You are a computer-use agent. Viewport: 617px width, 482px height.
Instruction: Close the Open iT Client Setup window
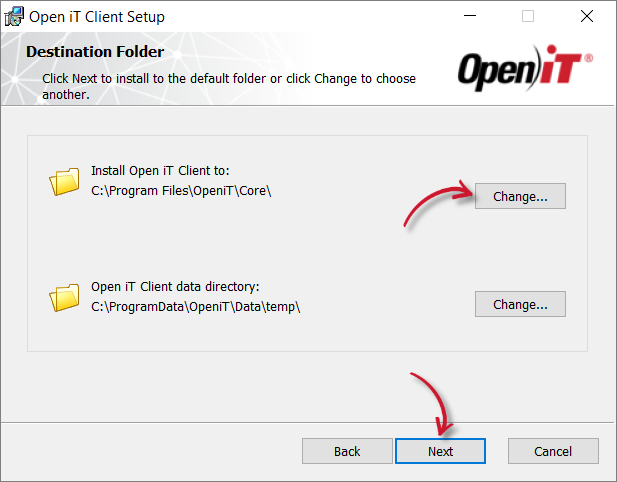click(587, 17)
